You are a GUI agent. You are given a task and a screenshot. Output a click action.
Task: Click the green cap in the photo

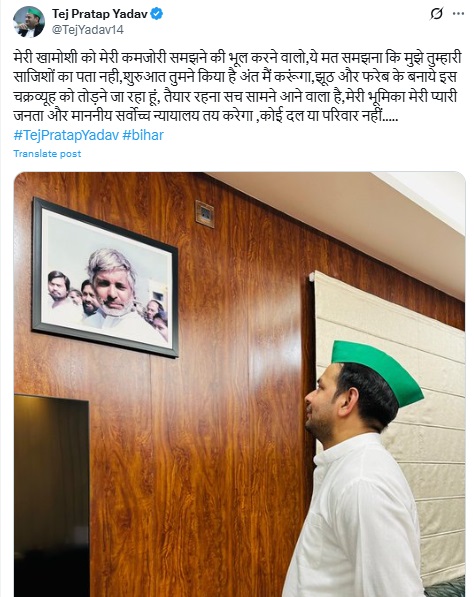click(375, 370)
